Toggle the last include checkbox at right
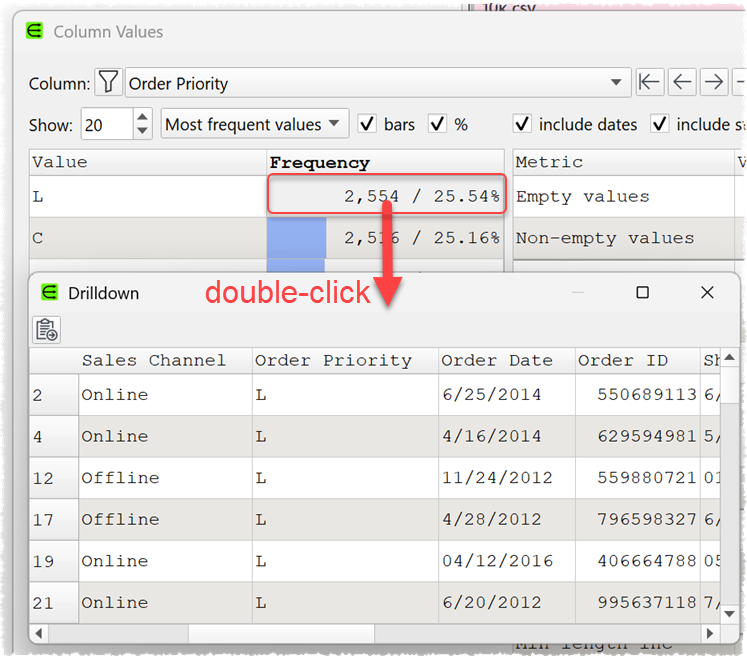Viewport: 747px width, 659px height. coord(660,124)
